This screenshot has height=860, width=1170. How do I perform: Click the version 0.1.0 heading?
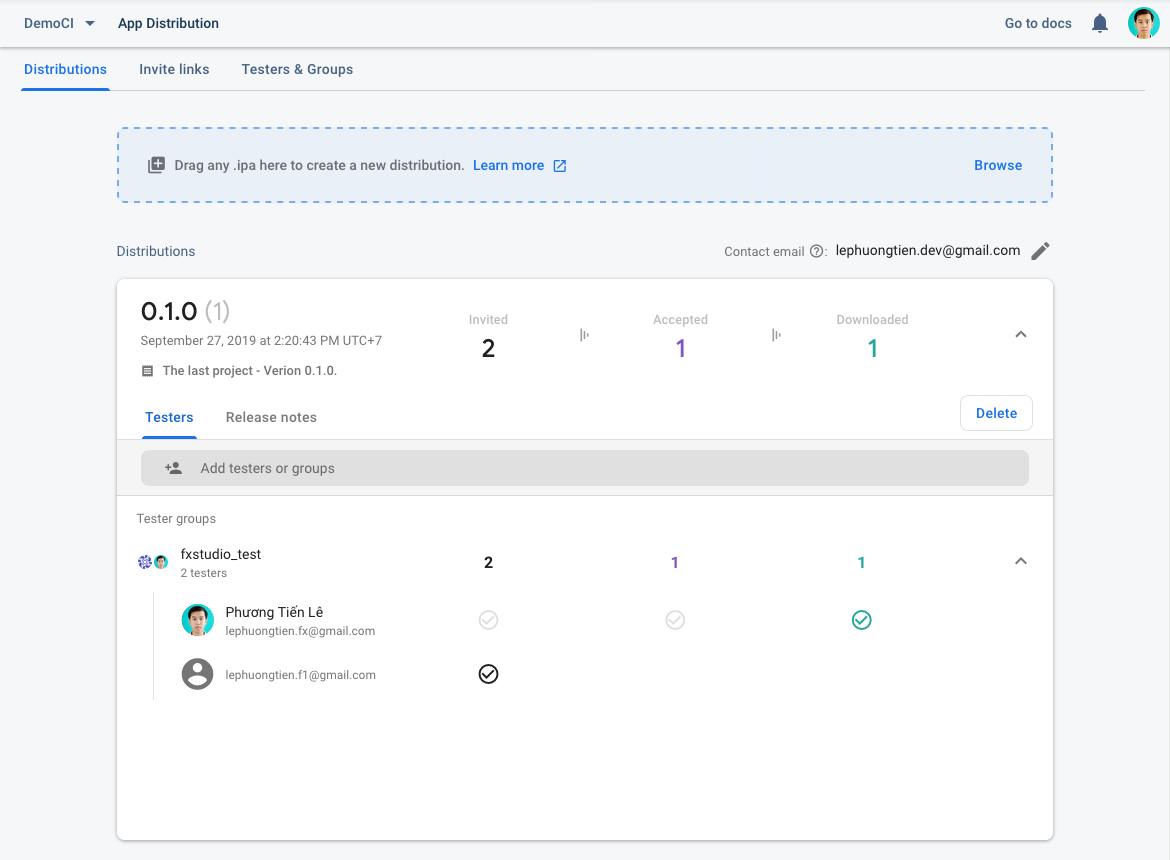(x=169, y=311)
